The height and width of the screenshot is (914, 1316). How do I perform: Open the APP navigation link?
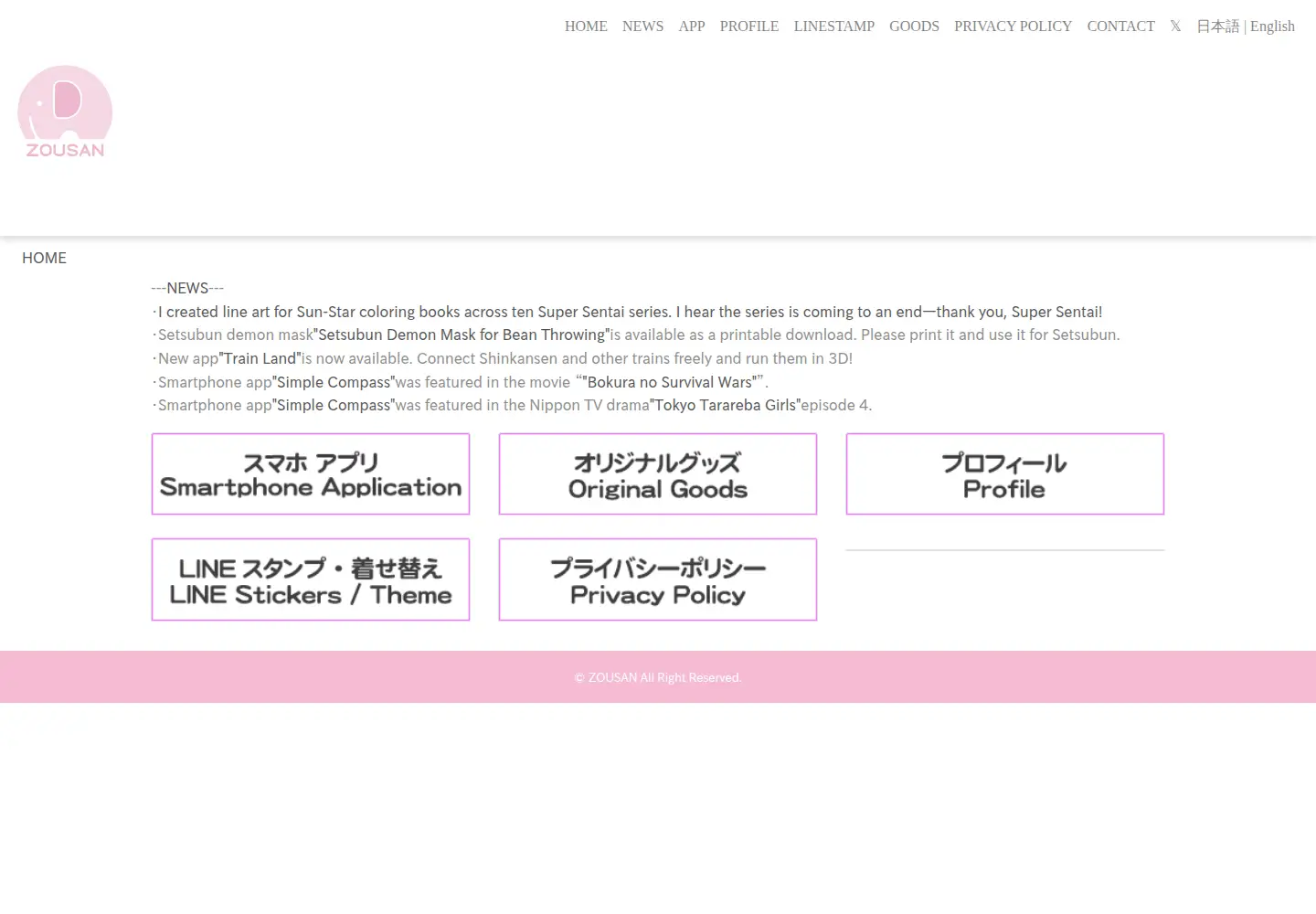tap(692, 27)
